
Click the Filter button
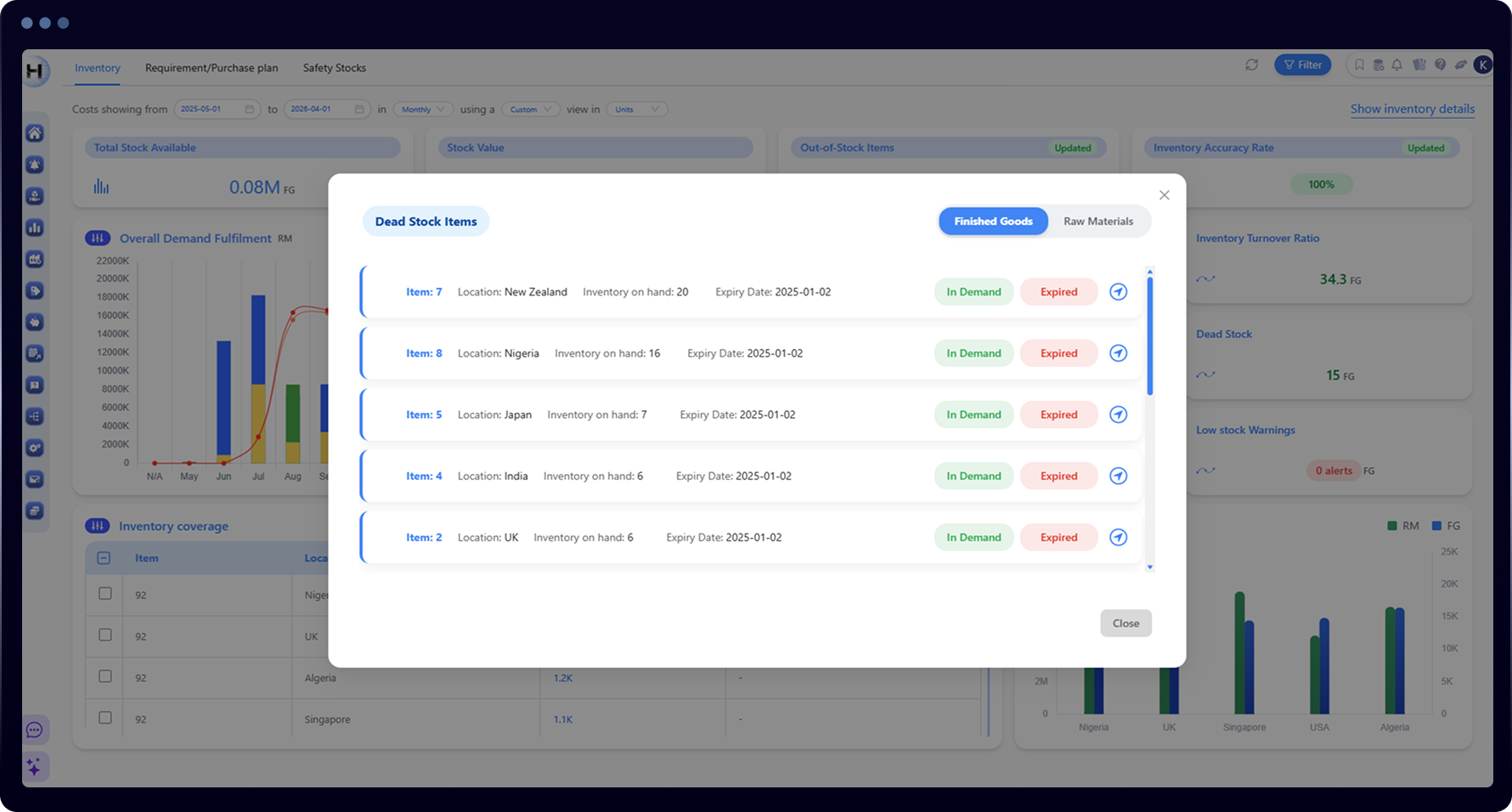pyautogui.click(x=1303, y=65)
